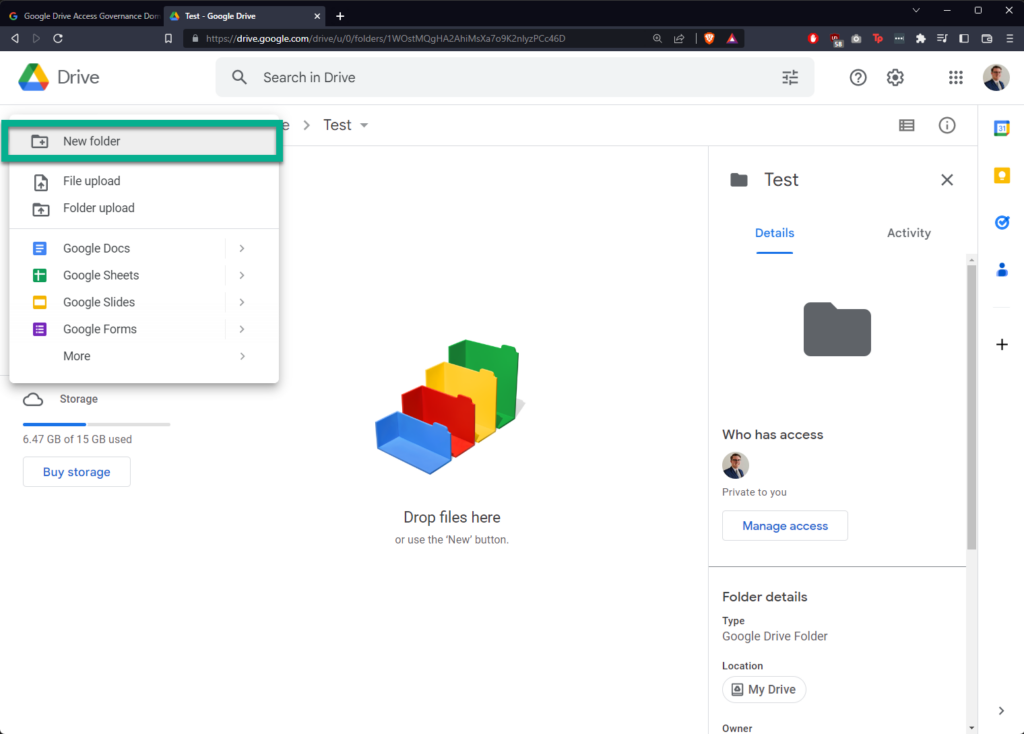Expand Google Slides submenu arrow
This screenshot has width=1024, height=734.
coord(242,302)
